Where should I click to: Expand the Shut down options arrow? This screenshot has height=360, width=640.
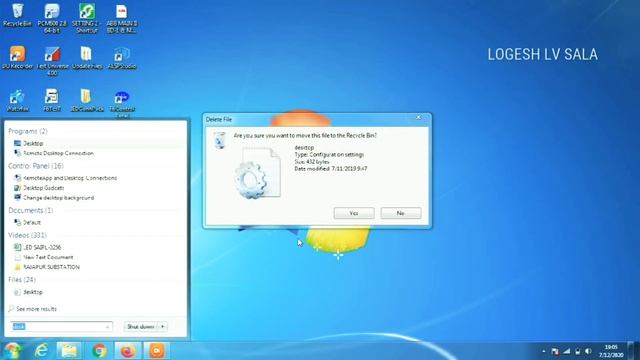[163, 327]
